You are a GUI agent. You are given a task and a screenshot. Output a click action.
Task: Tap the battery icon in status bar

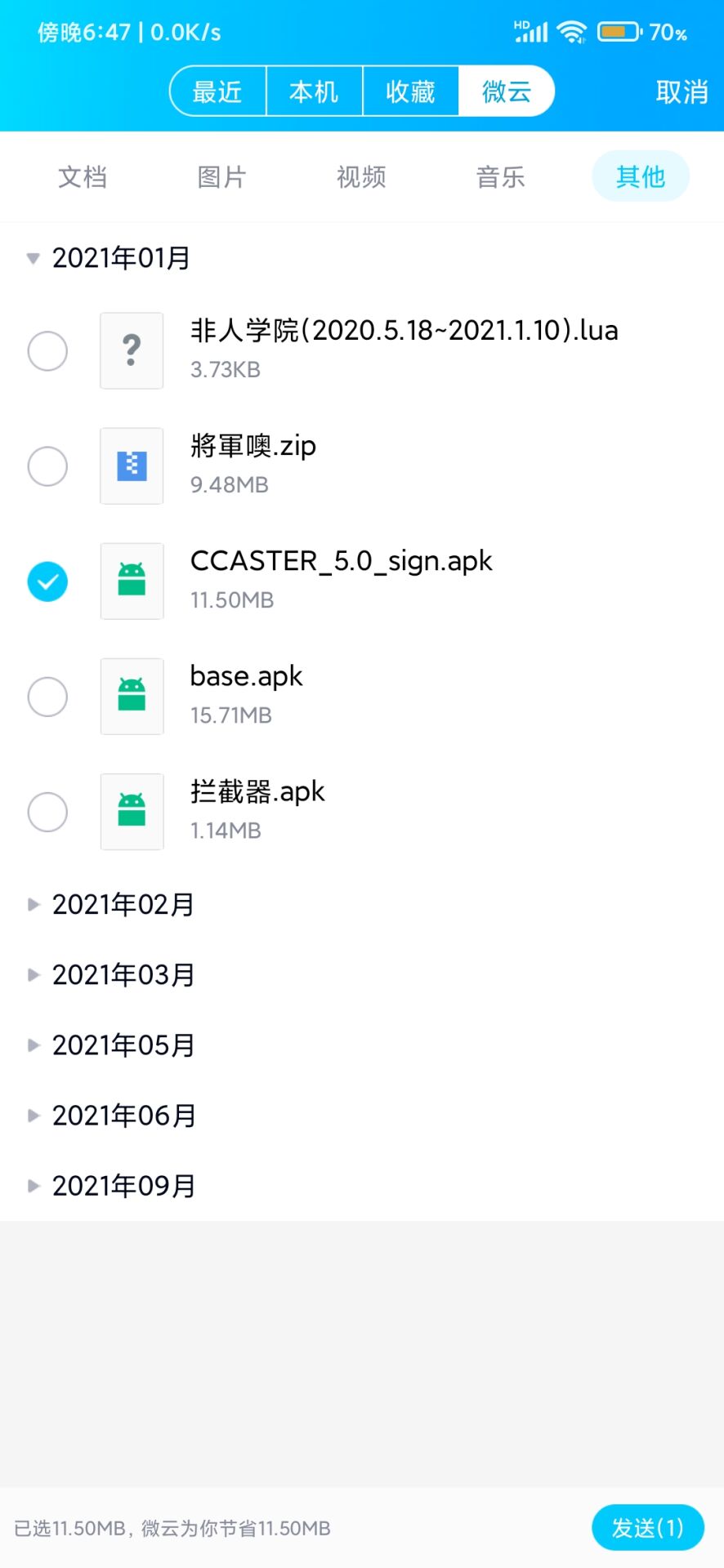tap(620, 33)
